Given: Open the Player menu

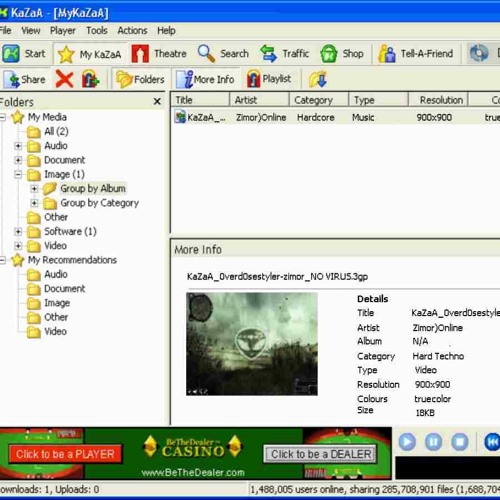Looking at the screenshot, I should click(63, 31).
